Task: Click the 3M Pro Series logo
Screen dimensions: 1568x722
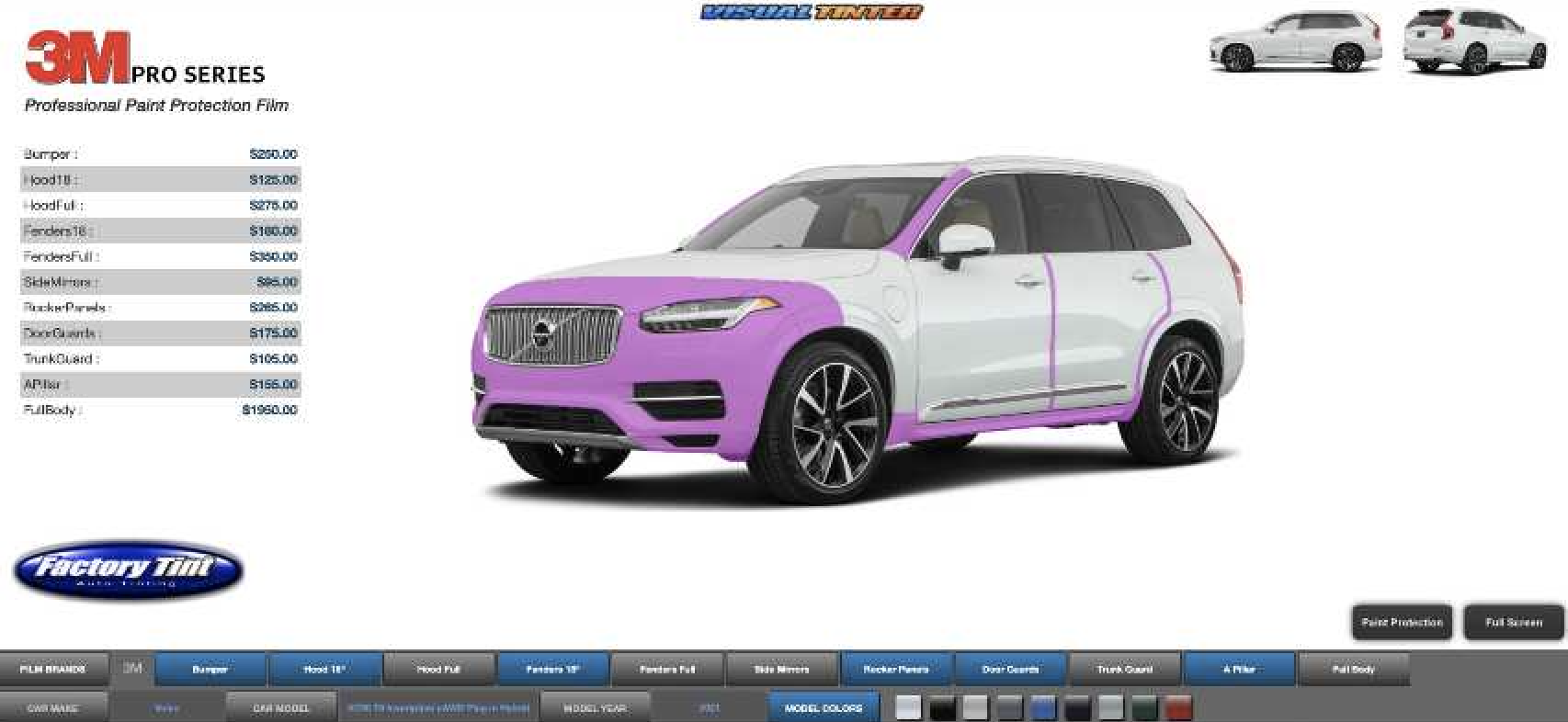Action: (x=145, y=58)
